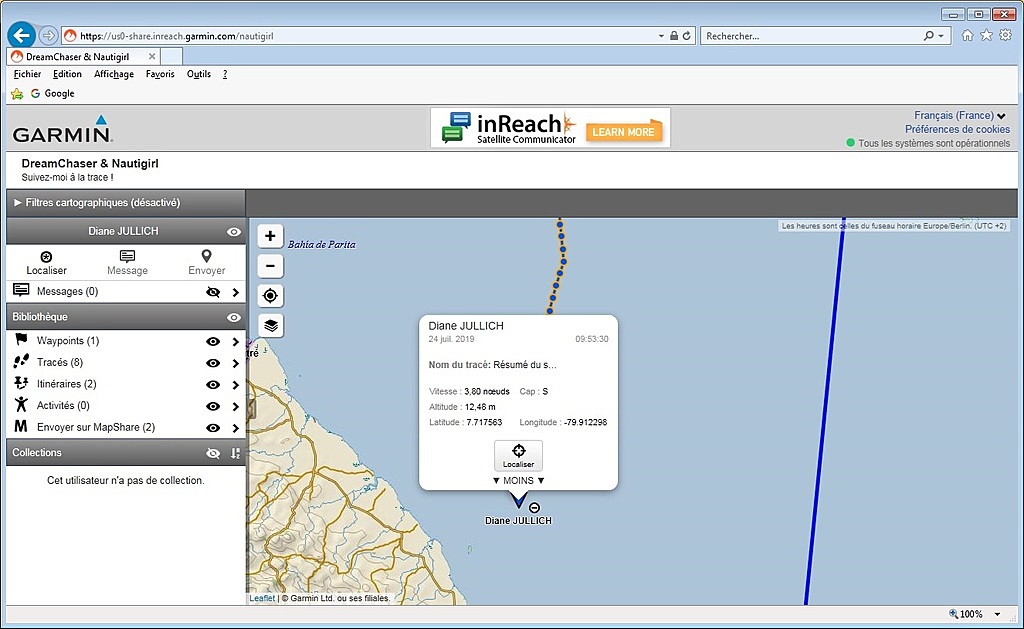Open the browser settings gear icon
Image resolution: width=1024 pixels, height=629 pixels.
[x=1006, y=35]
